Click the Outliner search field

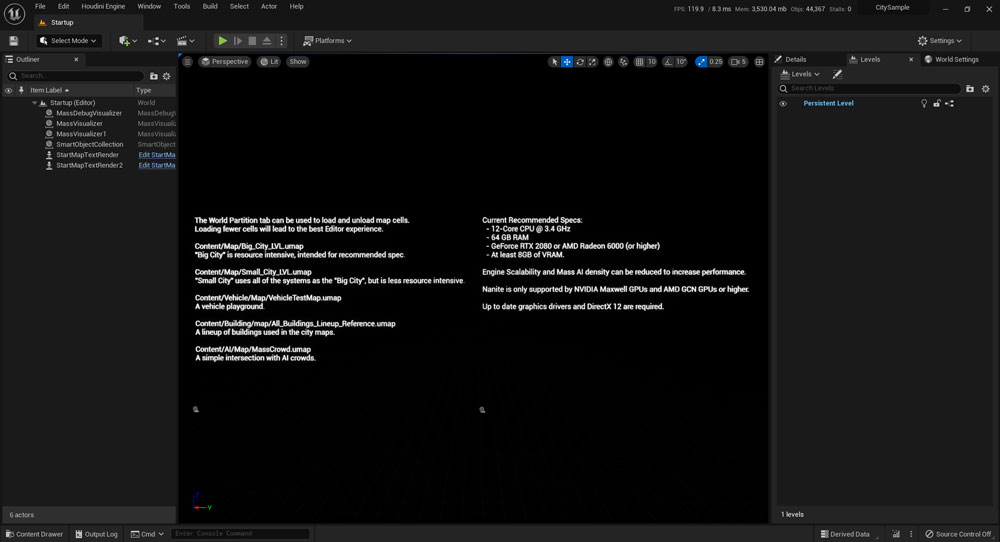75,76
